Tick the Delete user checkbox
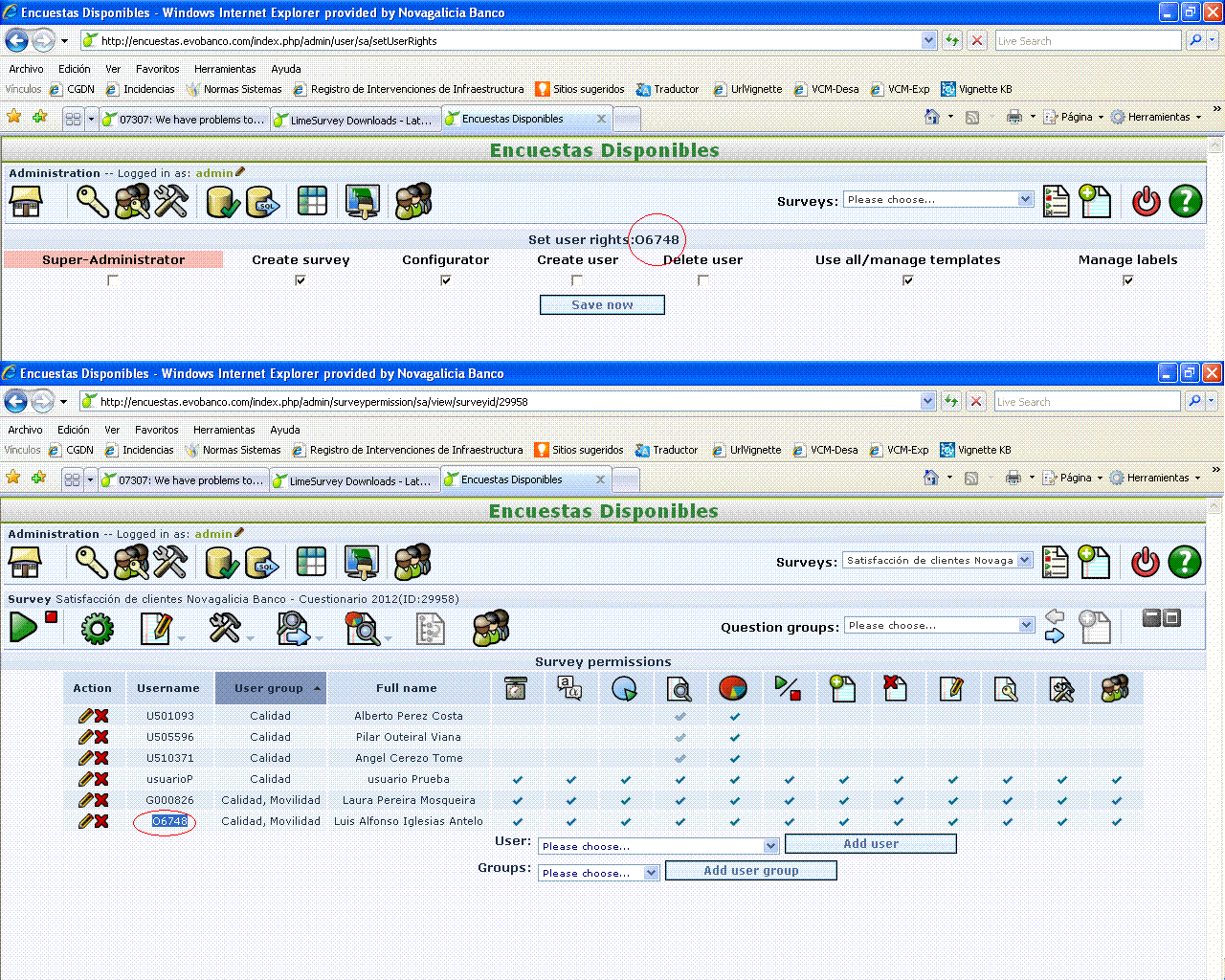The image size is (1225, 980). tap(703, 280)
